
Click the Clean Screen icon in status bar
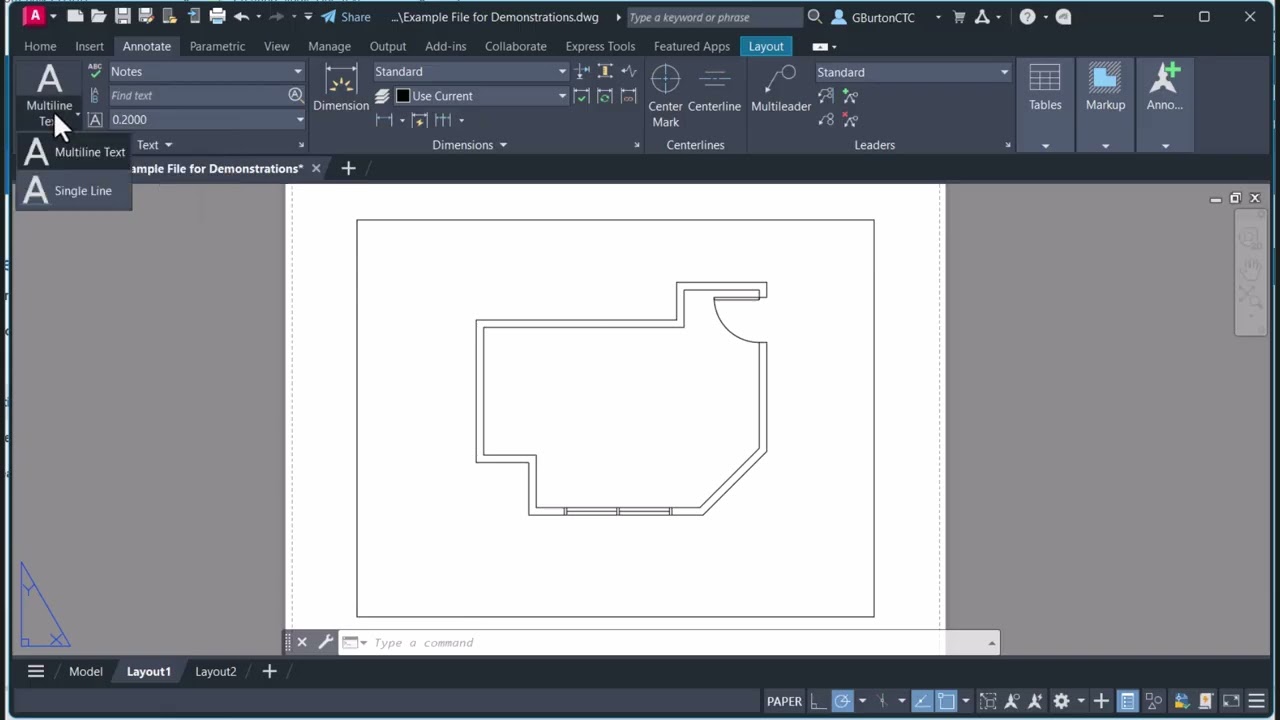(1231, 701)
